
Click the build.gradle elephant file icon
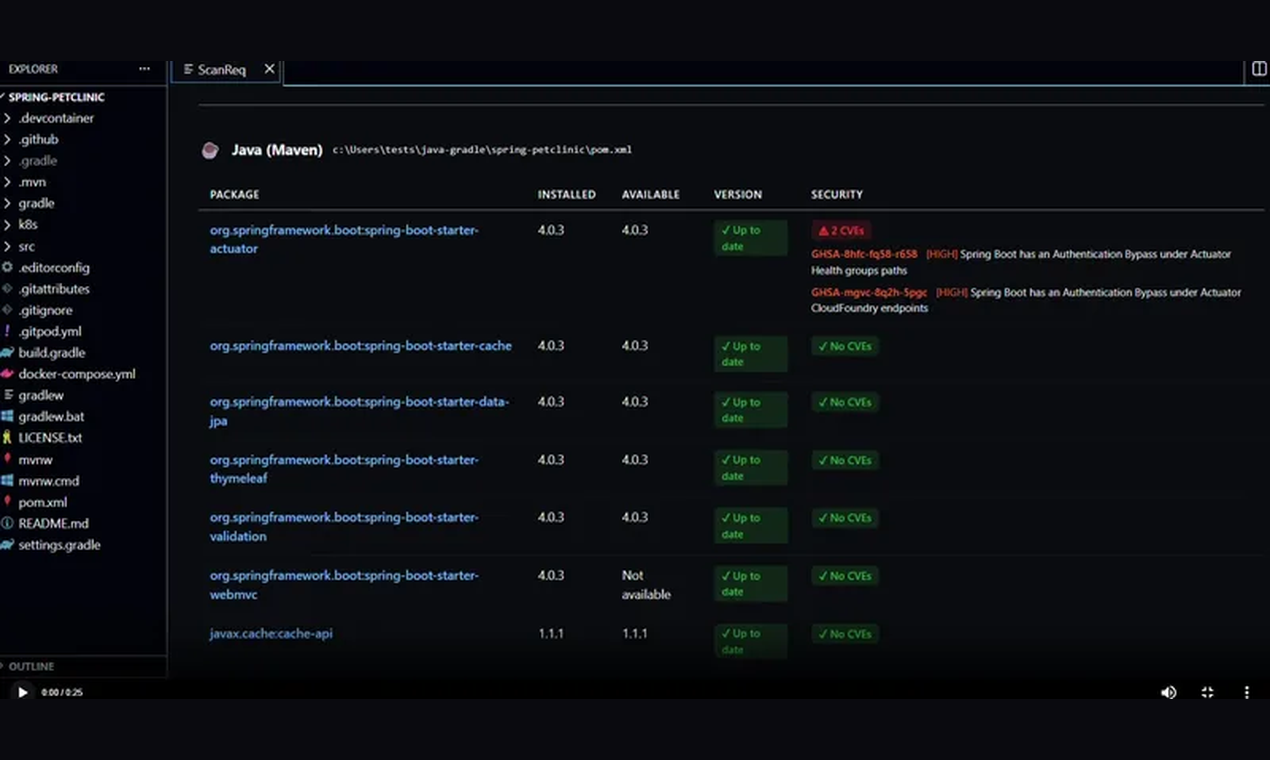click(x=8, y=352)
